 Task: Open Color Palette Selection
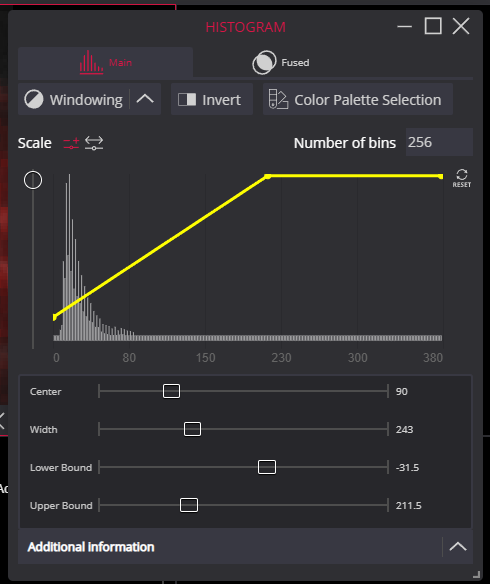(x=358, y=99)
